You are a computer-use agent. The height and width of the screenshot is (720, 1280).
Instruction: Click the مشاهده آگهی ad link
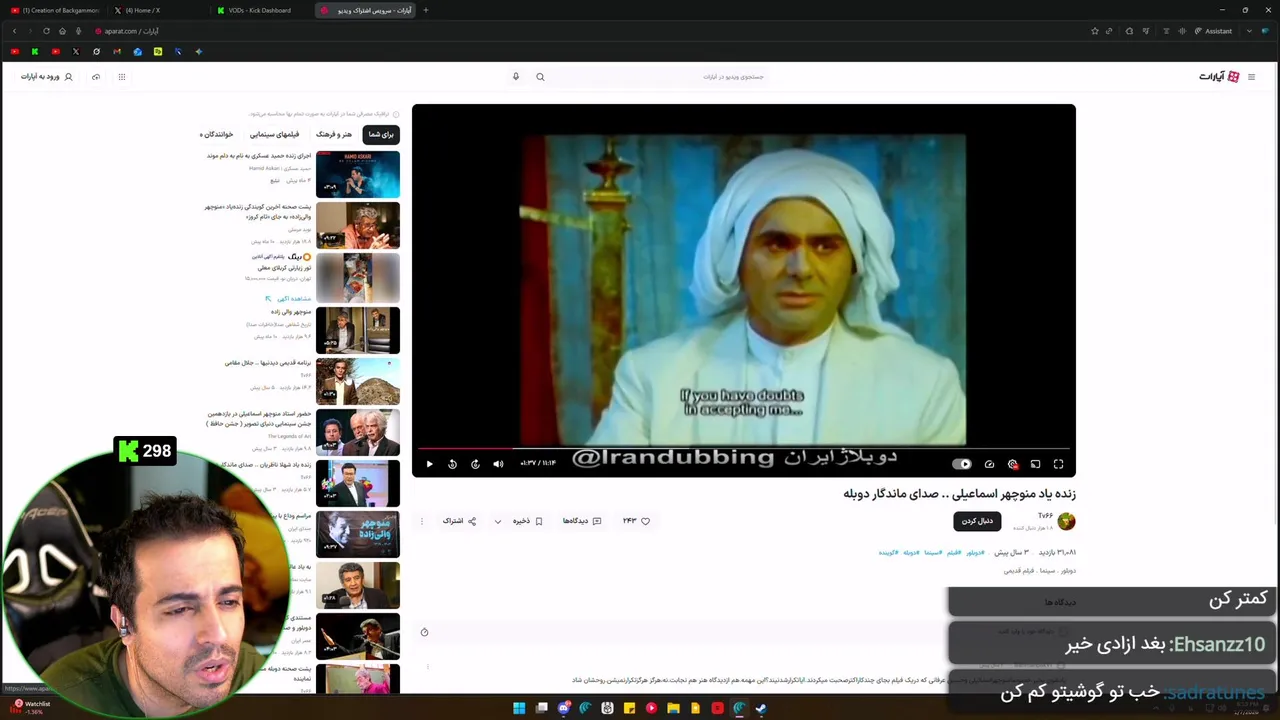[x=288, y=298]
